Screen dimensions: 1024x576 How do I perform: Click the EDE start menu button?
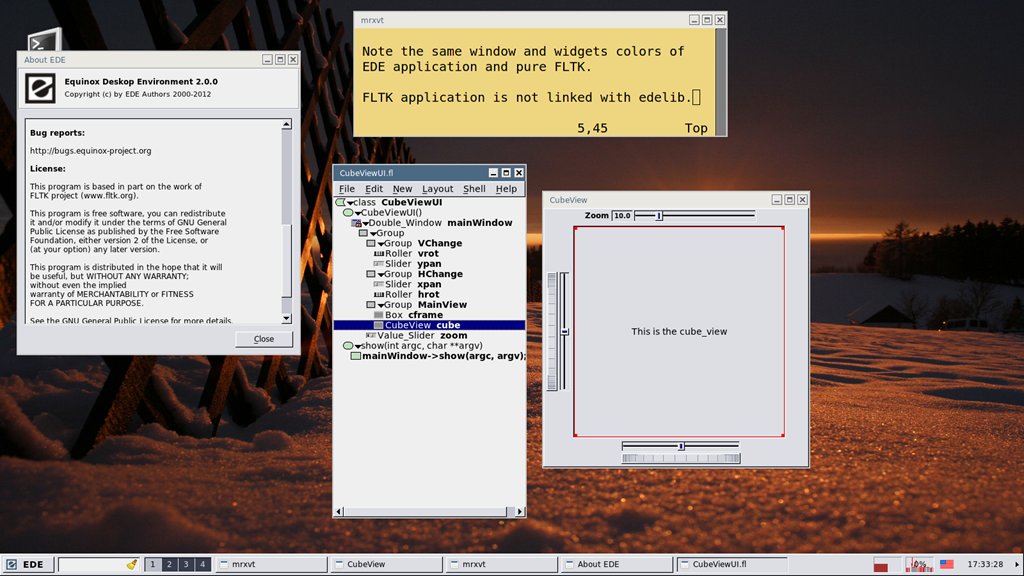pos(25,564)
